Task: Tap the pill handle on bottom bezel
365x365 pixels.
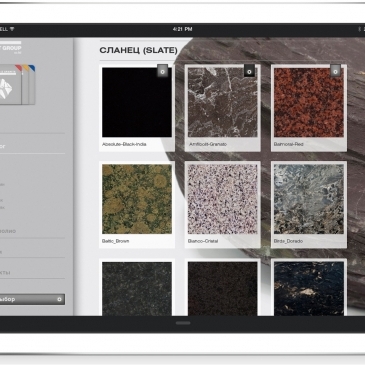Action: point(183,323)
